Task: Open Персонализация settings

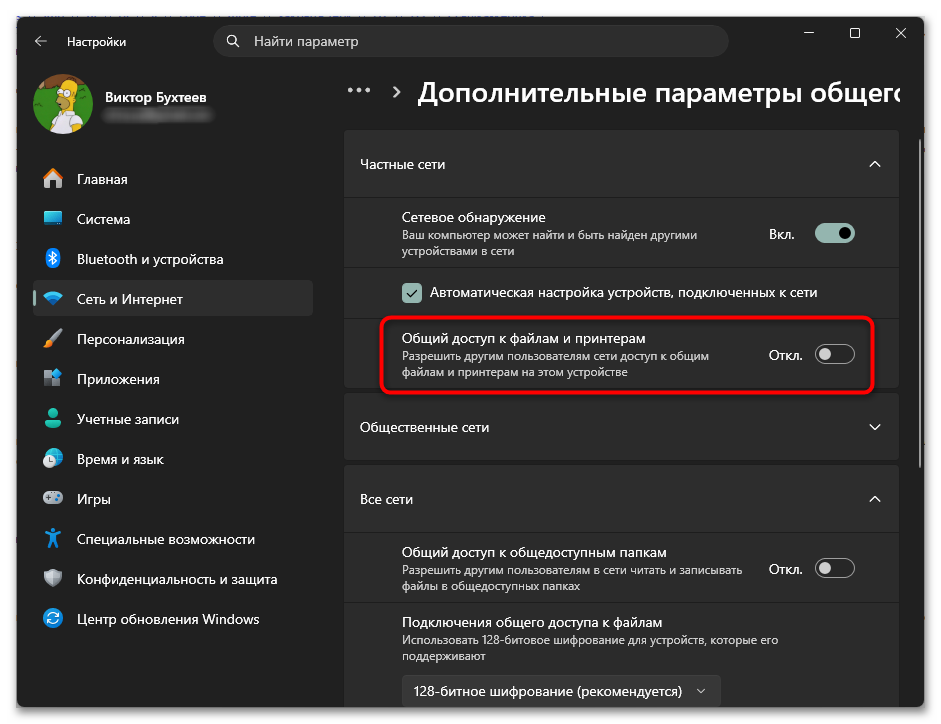Action: [x=173, y=339]
